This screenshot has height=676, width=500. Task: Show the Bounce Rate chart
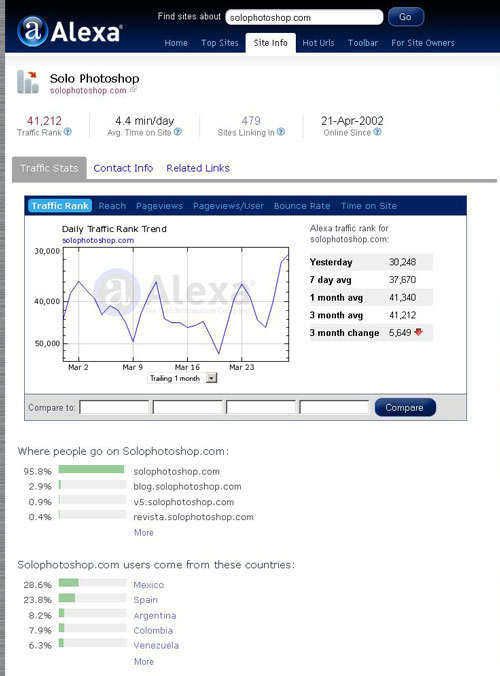pyautogui.click(x=302, y=206)
